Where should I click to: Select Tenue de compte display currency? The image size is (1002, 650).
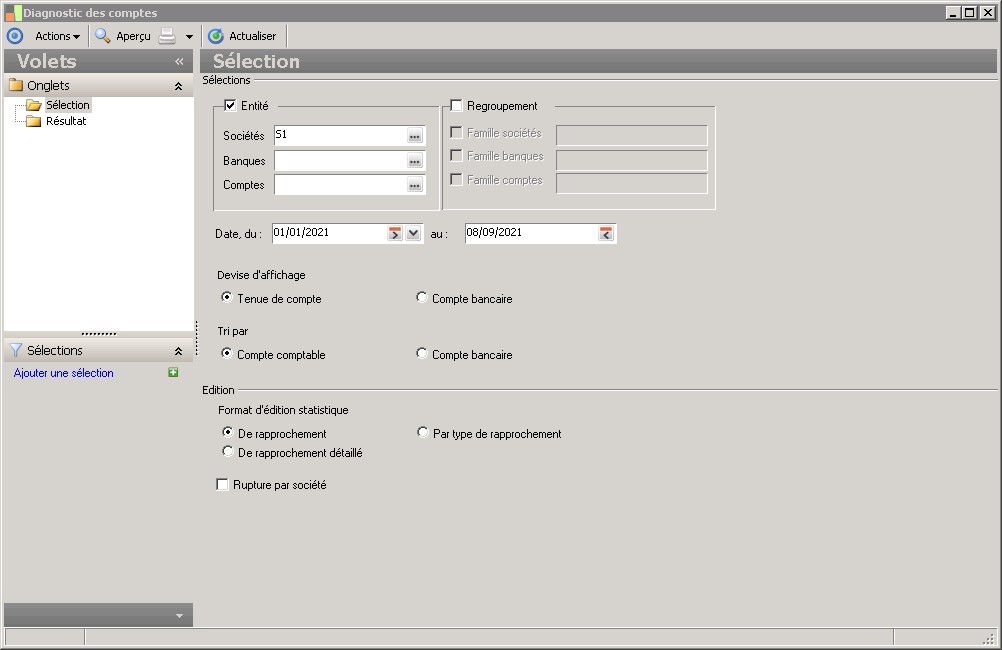tap(227, 297)
